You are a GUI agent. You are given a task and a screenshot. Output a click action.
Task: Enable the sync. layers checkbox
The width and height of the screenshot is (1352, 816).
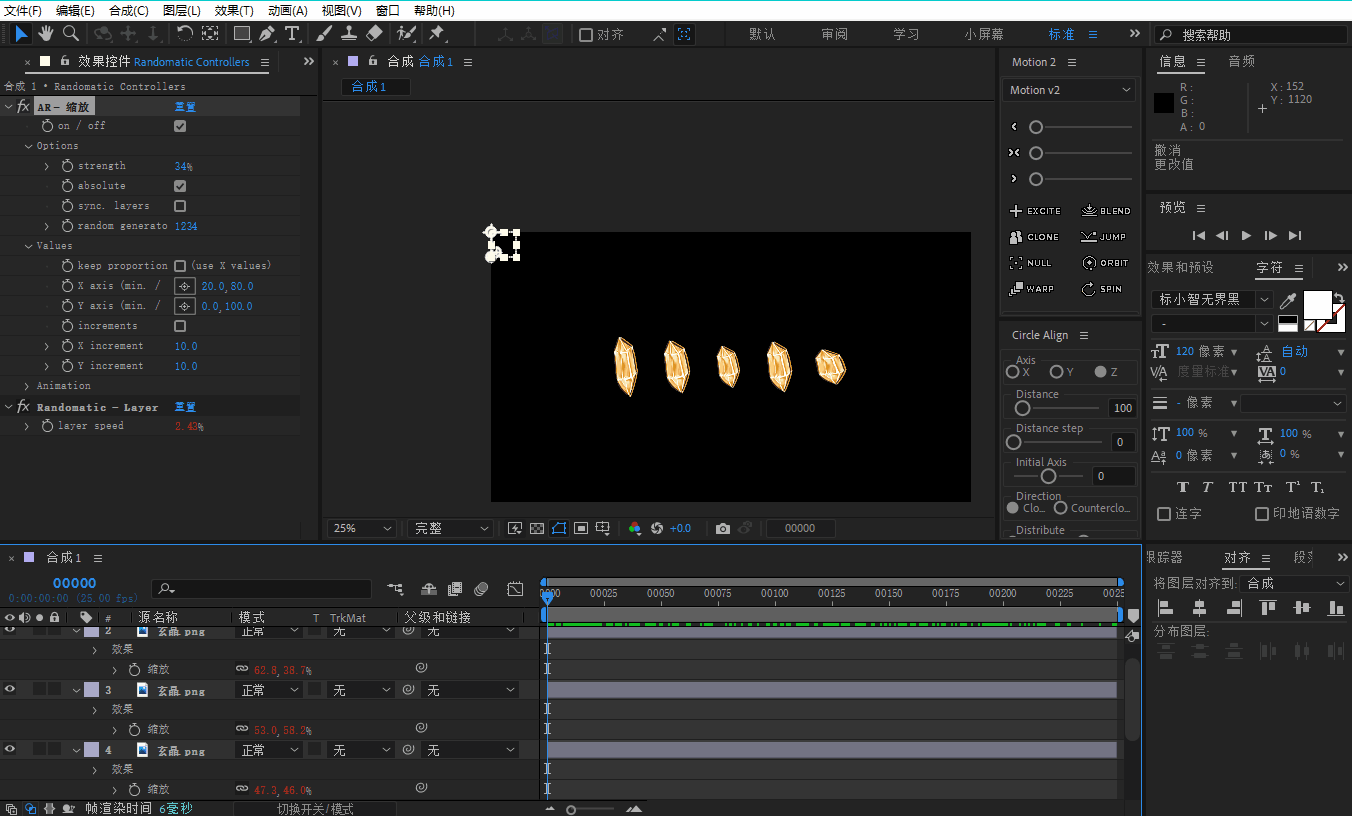pyautogui.click(x=180, y=206)
